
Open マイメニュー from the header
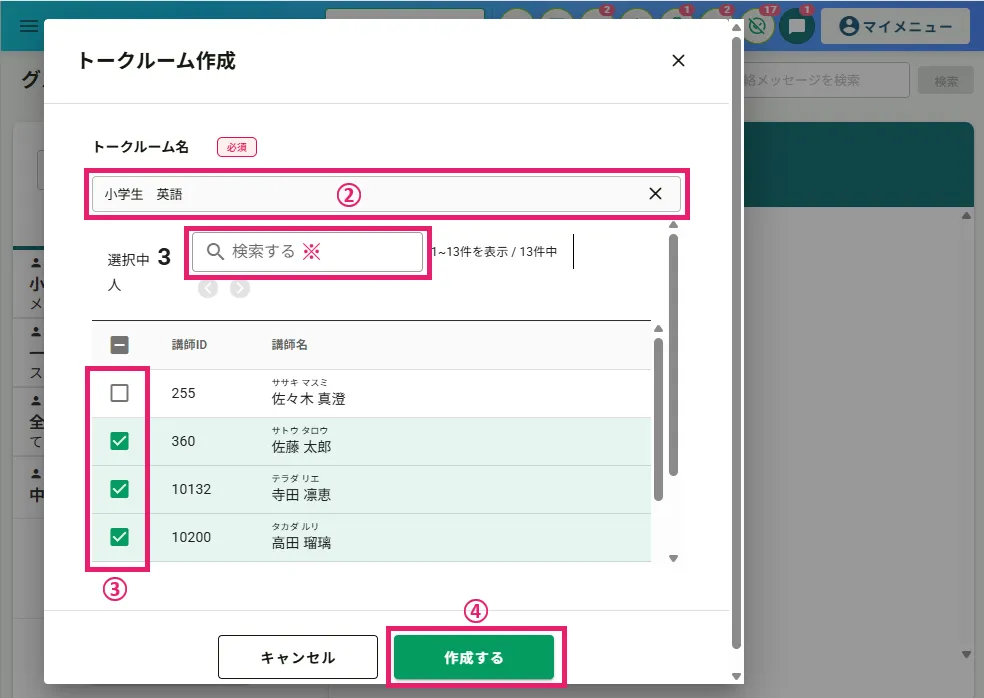click(x=895, y=27)
